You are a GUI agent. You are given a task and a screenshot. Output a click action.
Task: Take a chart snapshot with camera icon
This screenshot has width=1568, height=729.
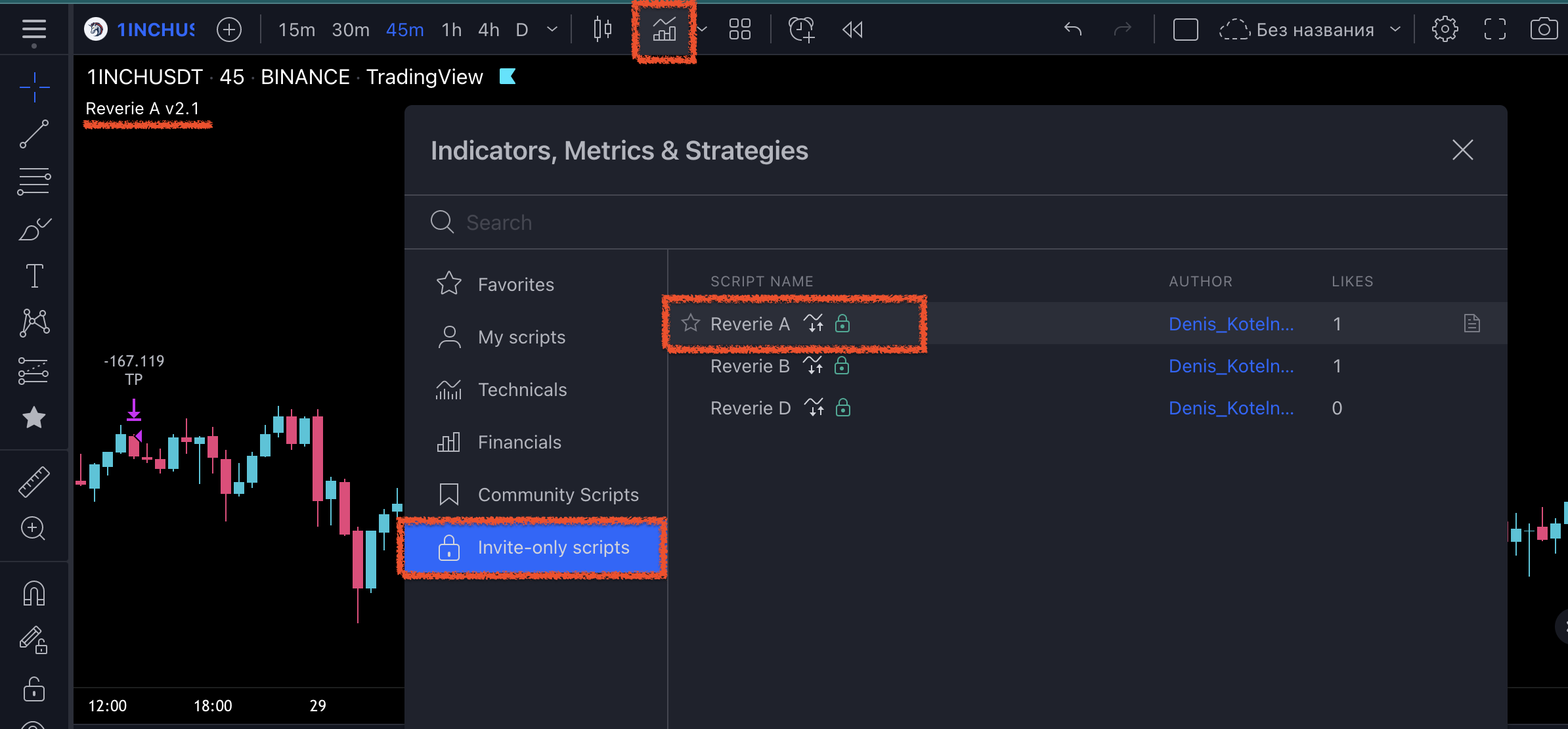(x=1544, y=30)
